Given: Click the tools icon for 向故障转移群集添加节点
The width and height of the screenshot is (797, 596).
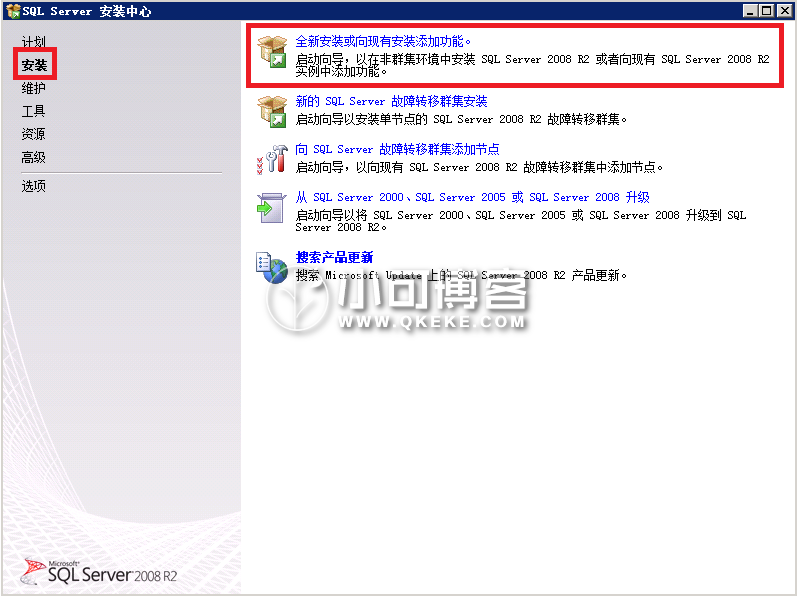Looking at the screenshot, I should point(272,159).
